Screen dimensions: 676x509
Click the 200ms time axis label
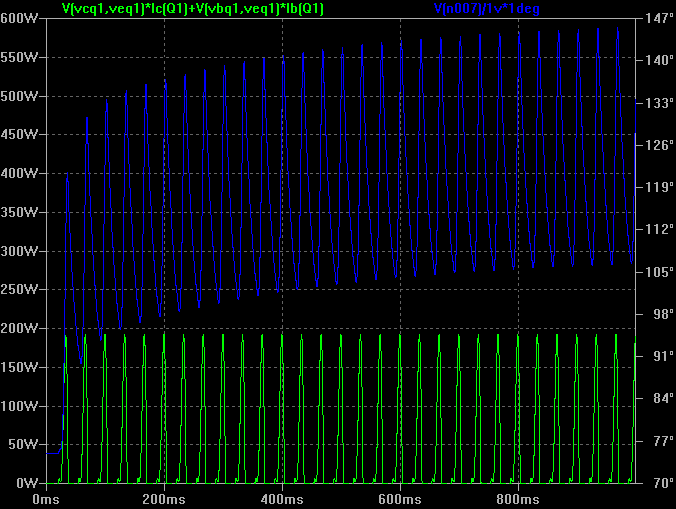[164, 500]
